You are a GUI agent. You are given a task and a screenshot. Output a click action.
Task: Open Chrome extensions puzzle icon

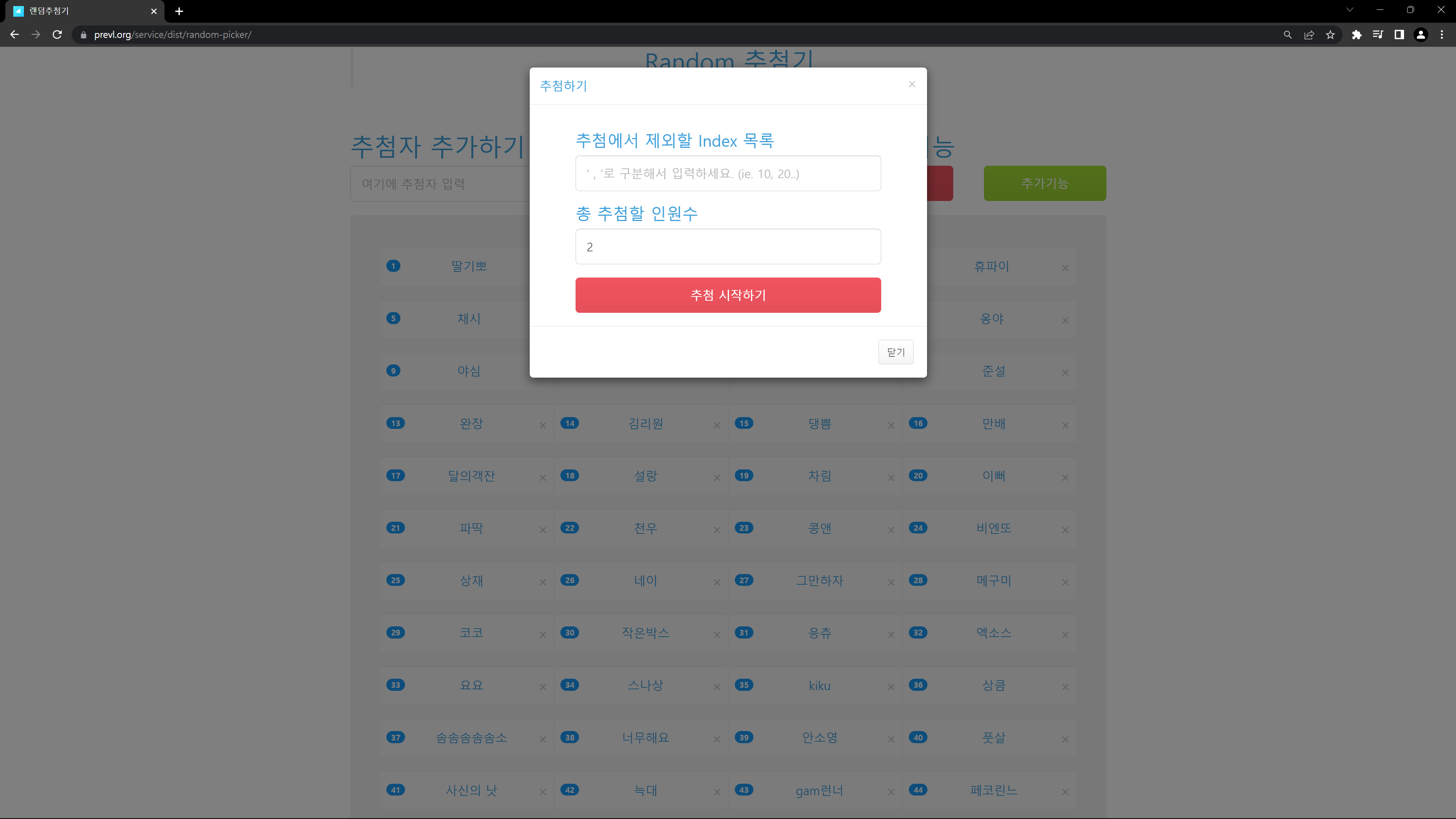1357,35
